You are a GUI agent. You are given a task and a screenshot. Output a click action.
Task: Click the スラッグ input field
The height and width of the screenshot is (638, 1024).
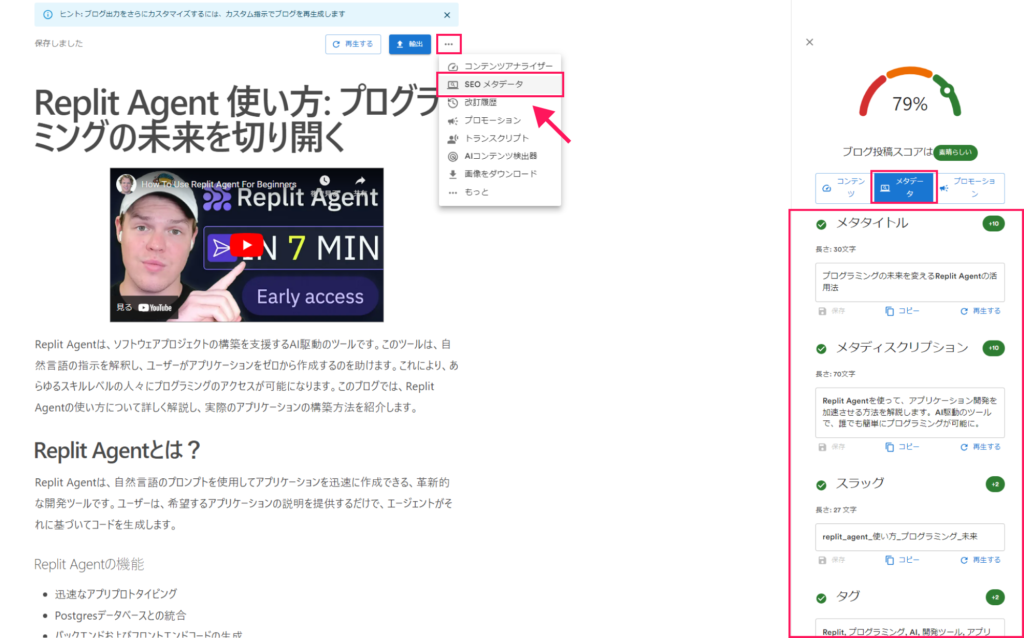pos(910,537)
